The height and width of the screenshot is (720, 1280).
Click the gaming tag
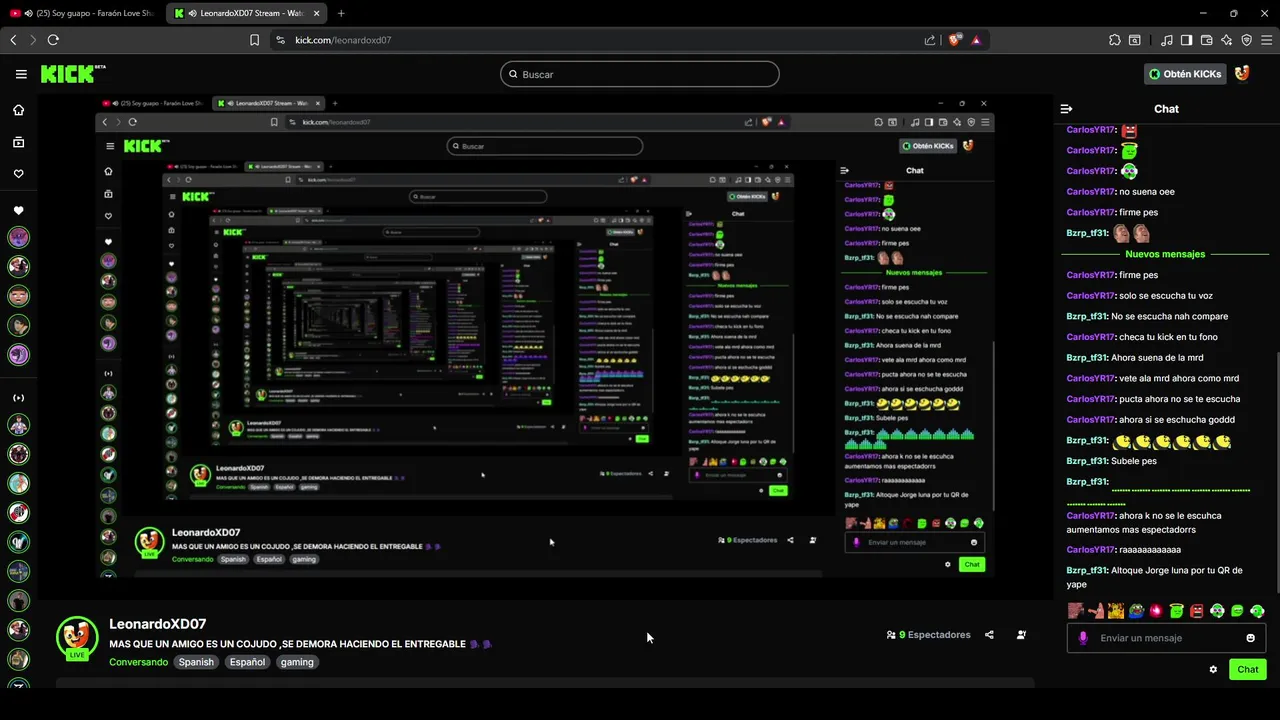point(297,662)
